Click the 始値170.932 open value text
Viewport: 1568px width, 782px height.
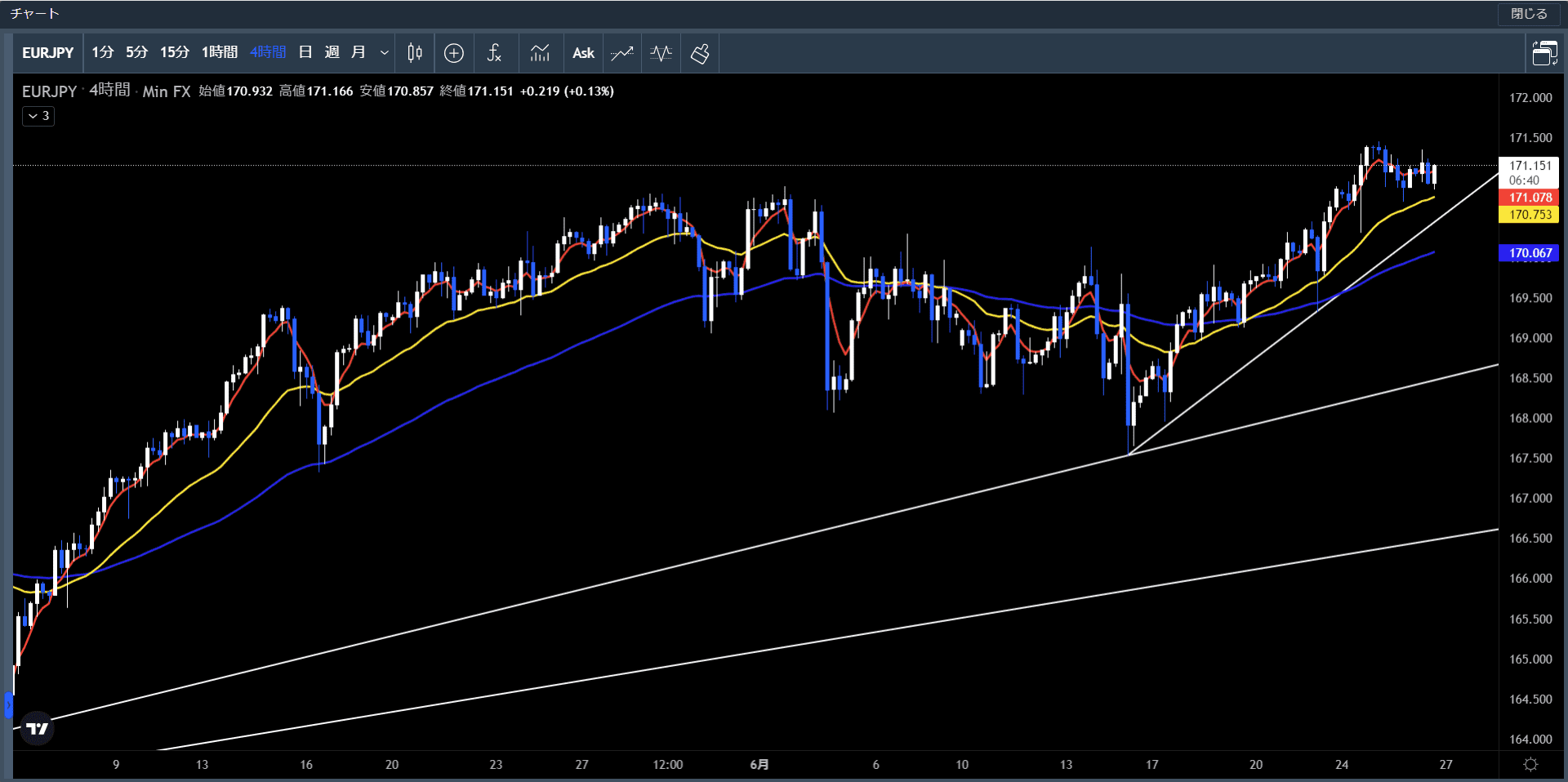point(236,91)
